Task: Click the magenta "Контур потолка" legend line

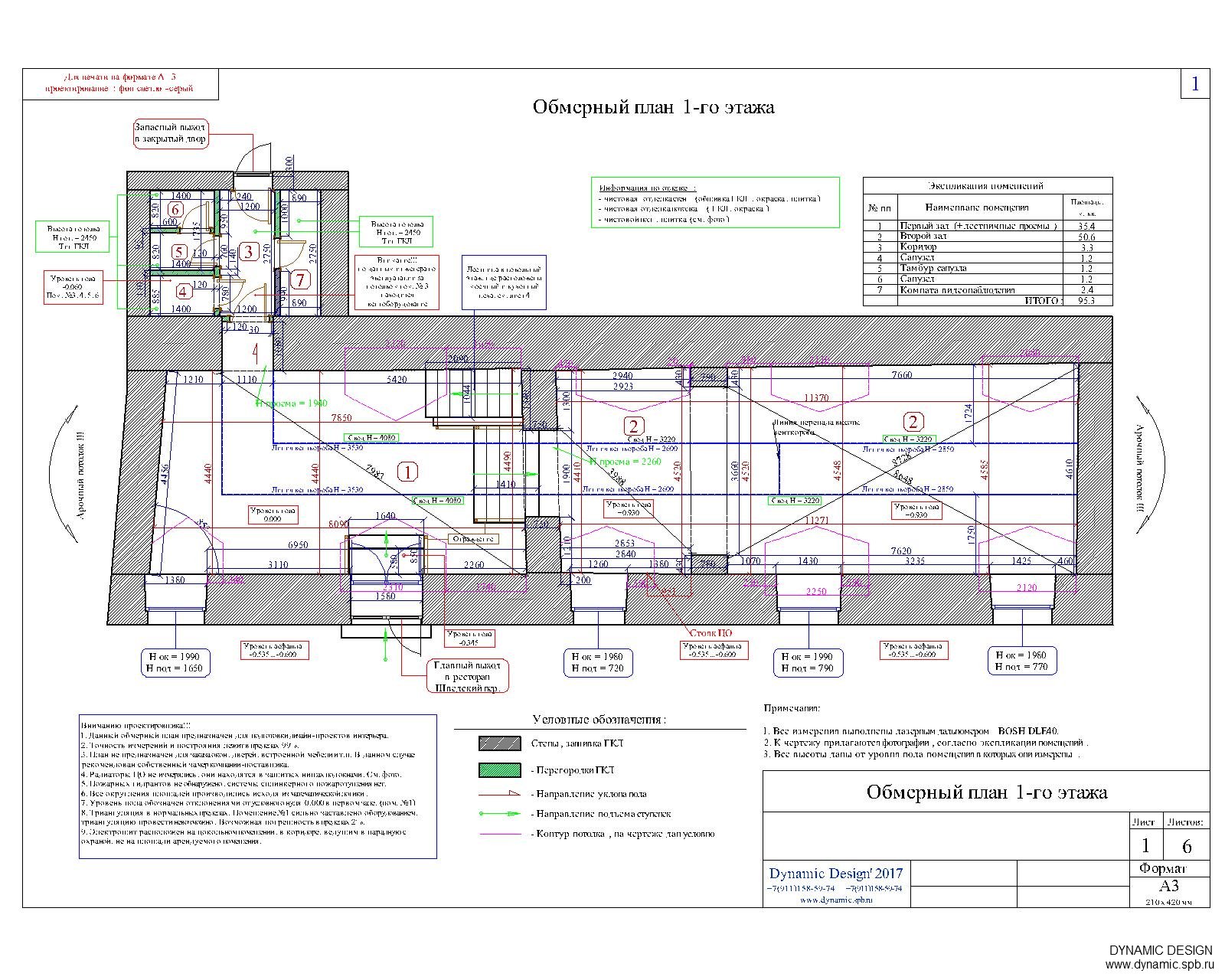Action: coord(500,834)
